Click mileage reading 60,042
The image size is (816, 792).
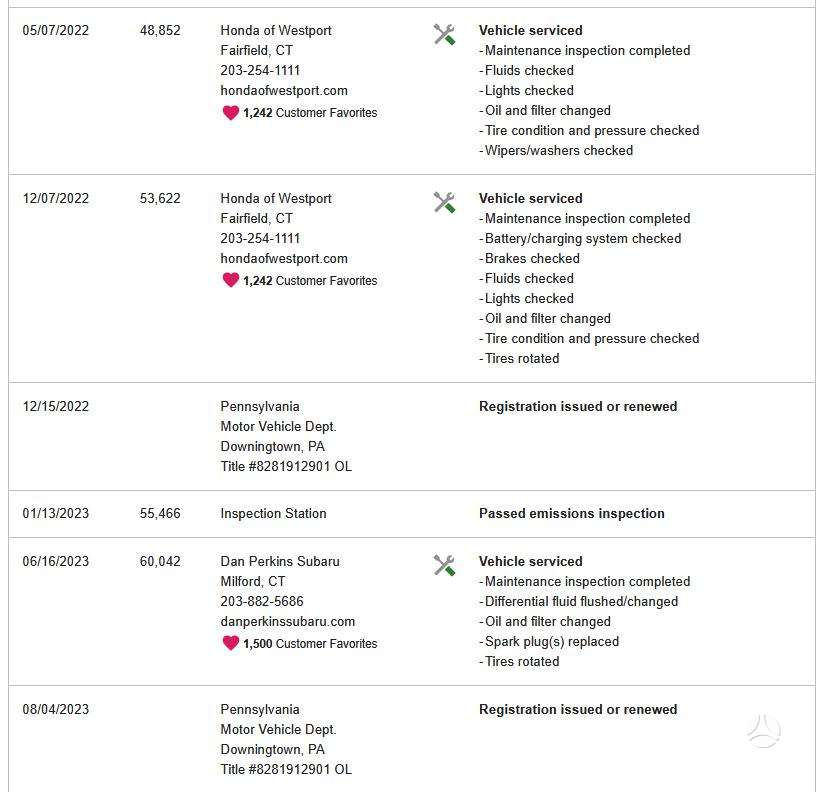pyautogui.click(x=160, y=561)
